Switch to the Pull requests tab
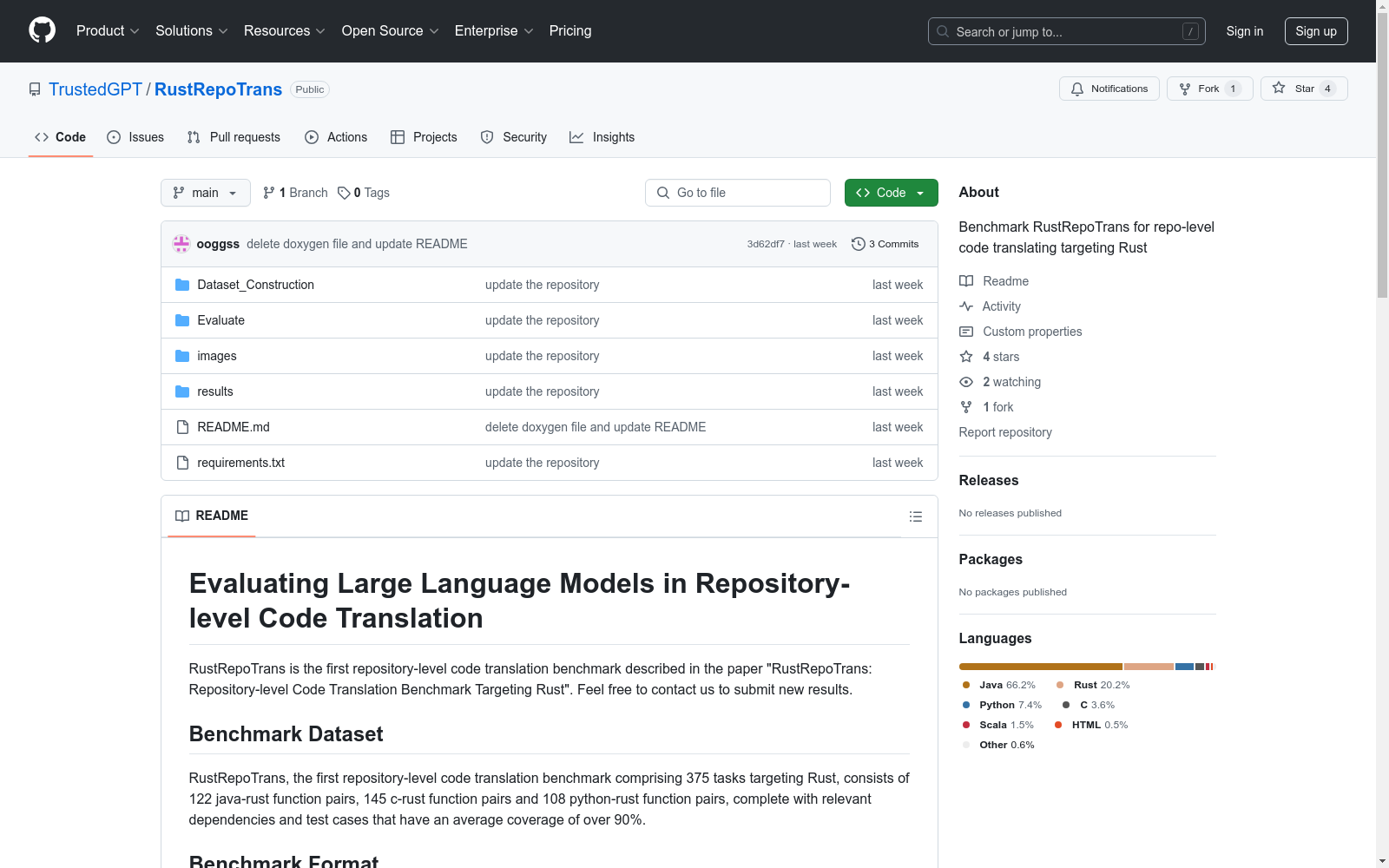 click(x=234, y=137)
